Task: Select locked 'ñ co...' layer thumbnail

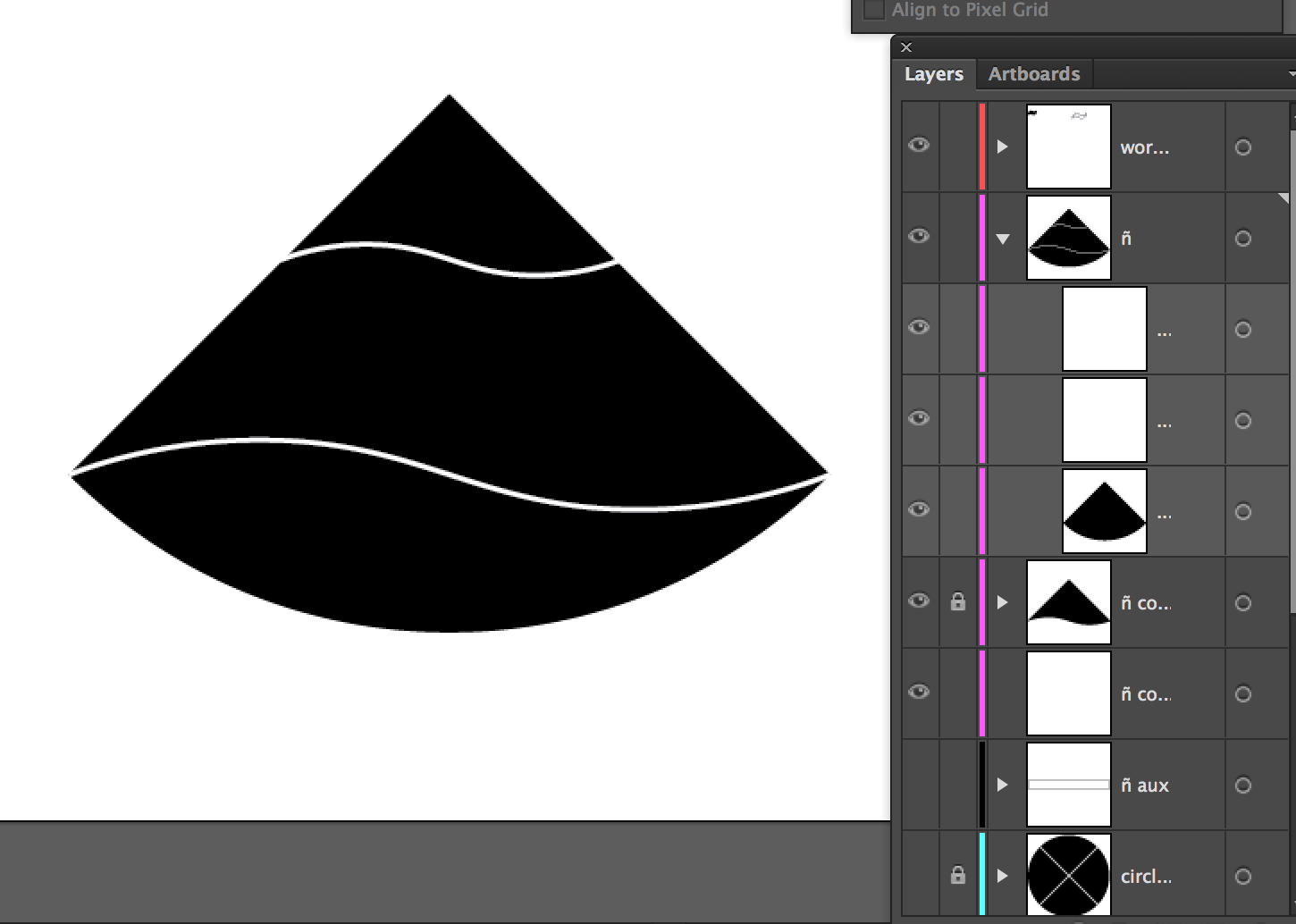Action: [x=1069, y=602]
